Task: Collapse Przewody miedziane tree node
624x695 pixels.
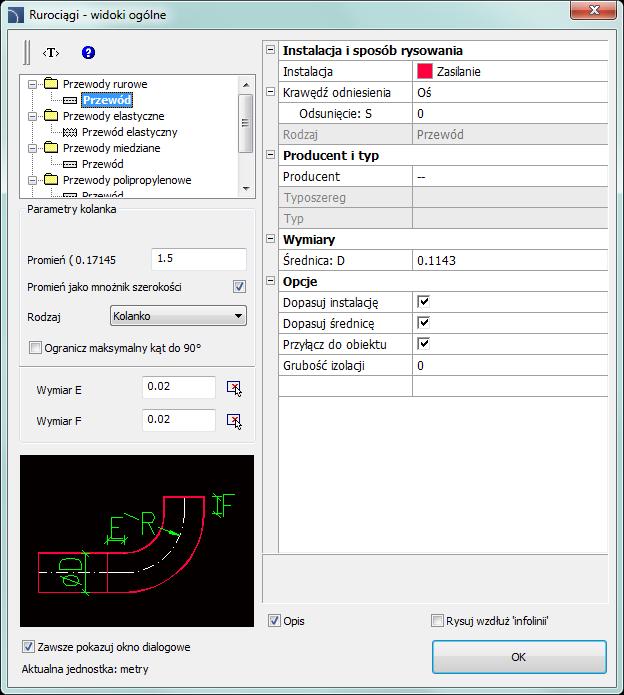Action: pos(32,148)
